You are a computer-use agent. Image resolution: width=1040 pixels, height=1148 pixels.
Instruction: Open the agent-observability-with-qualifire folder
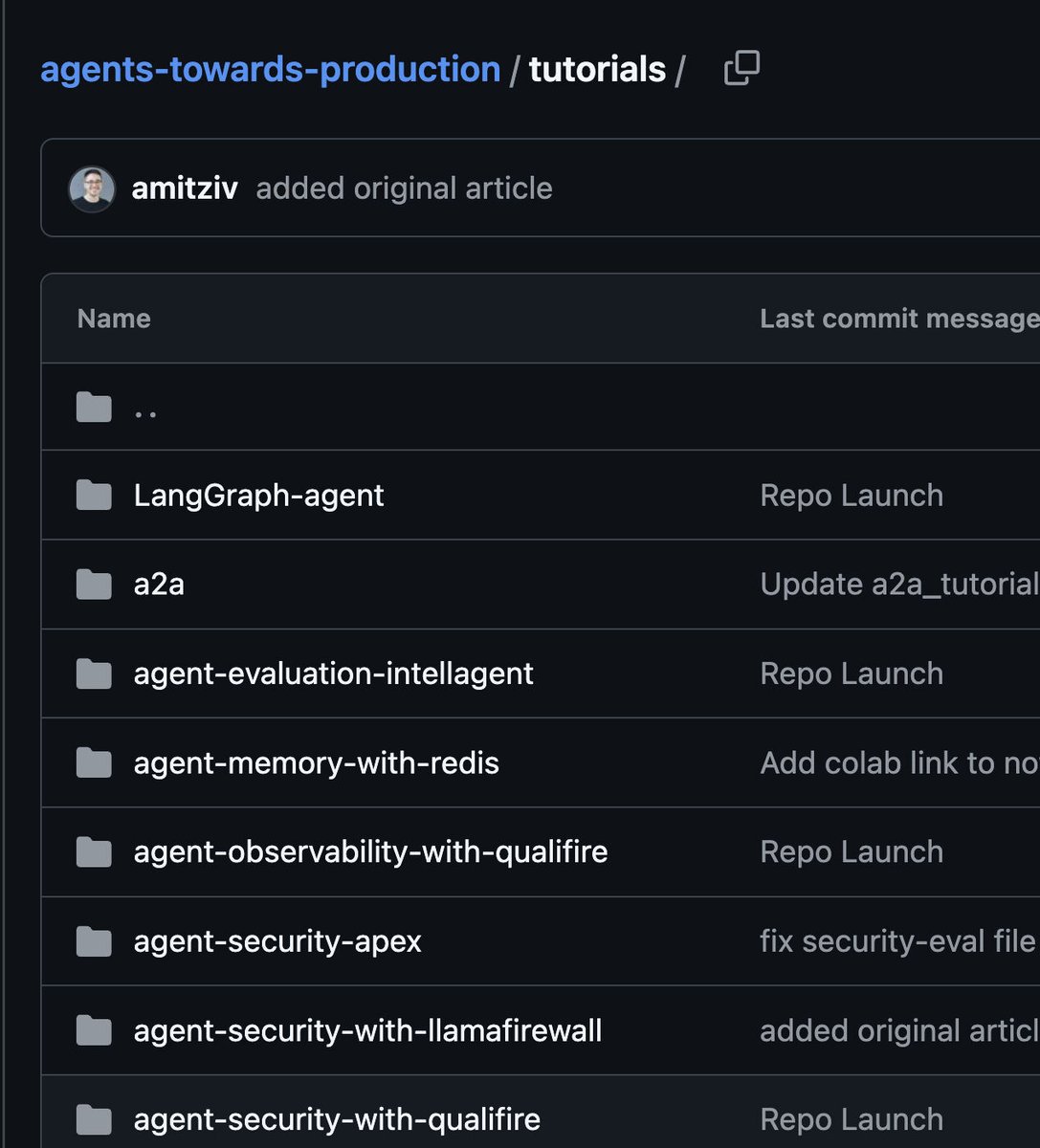click(370, 852)
